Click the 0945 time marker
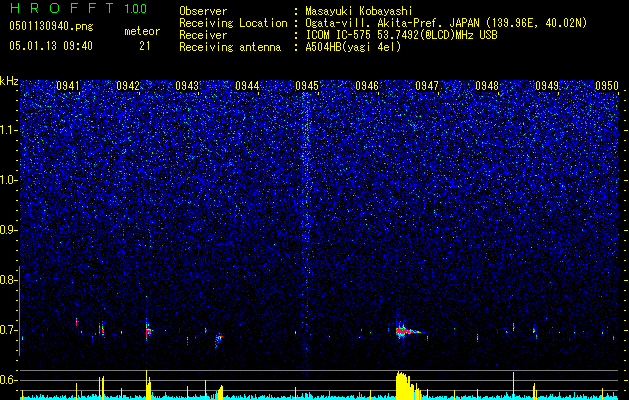The width and height of the screenshot is (629, 400). [307, 86]
